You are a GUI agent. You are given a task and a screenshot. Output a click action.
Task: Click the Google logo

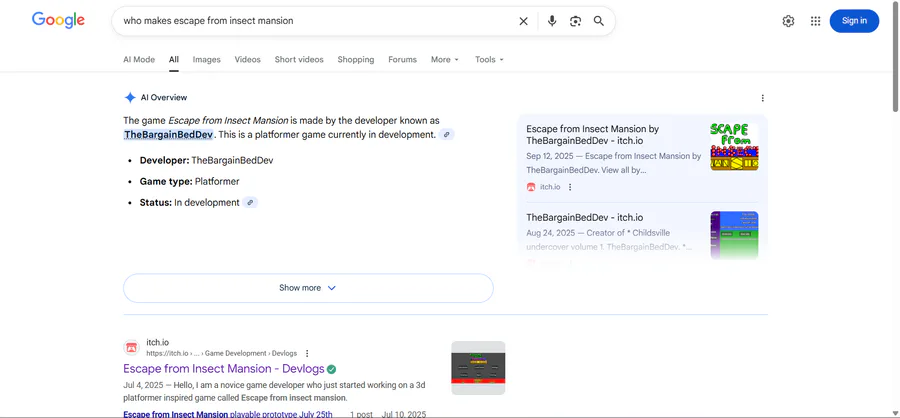tap(58, 20)
